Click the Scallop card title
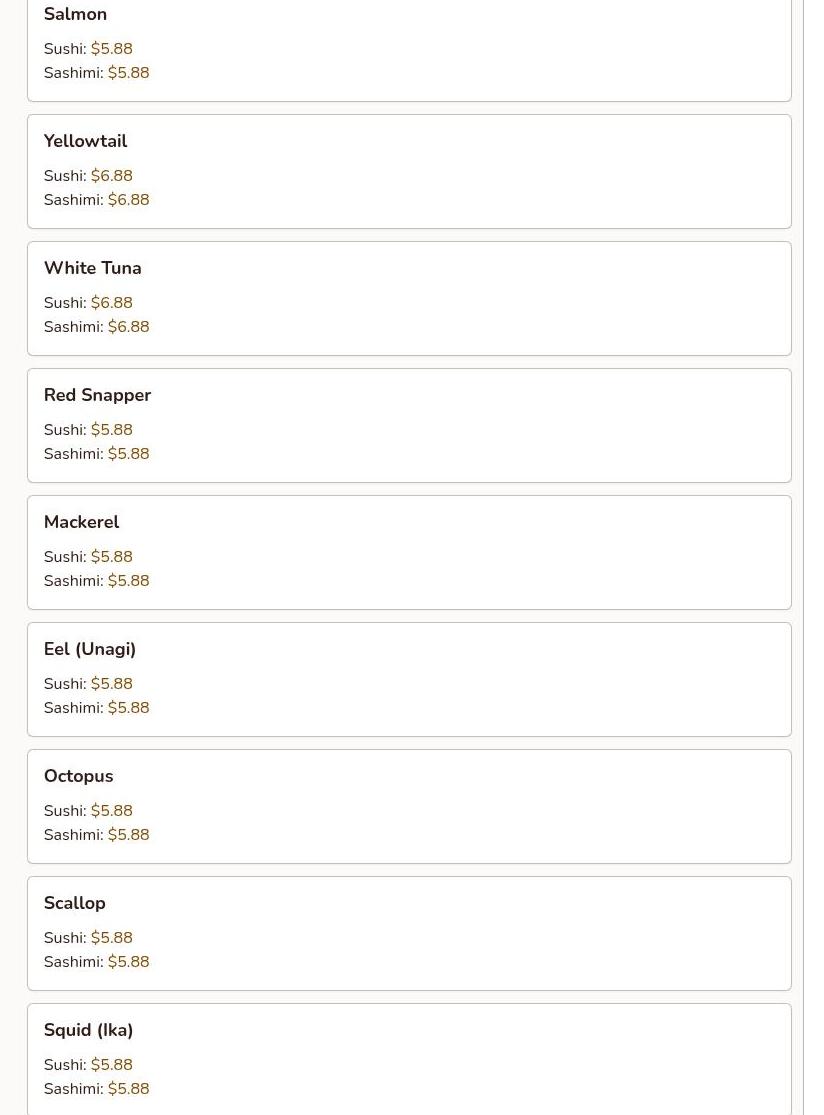This screenshot has height=1115, width=824. [75, 903]
